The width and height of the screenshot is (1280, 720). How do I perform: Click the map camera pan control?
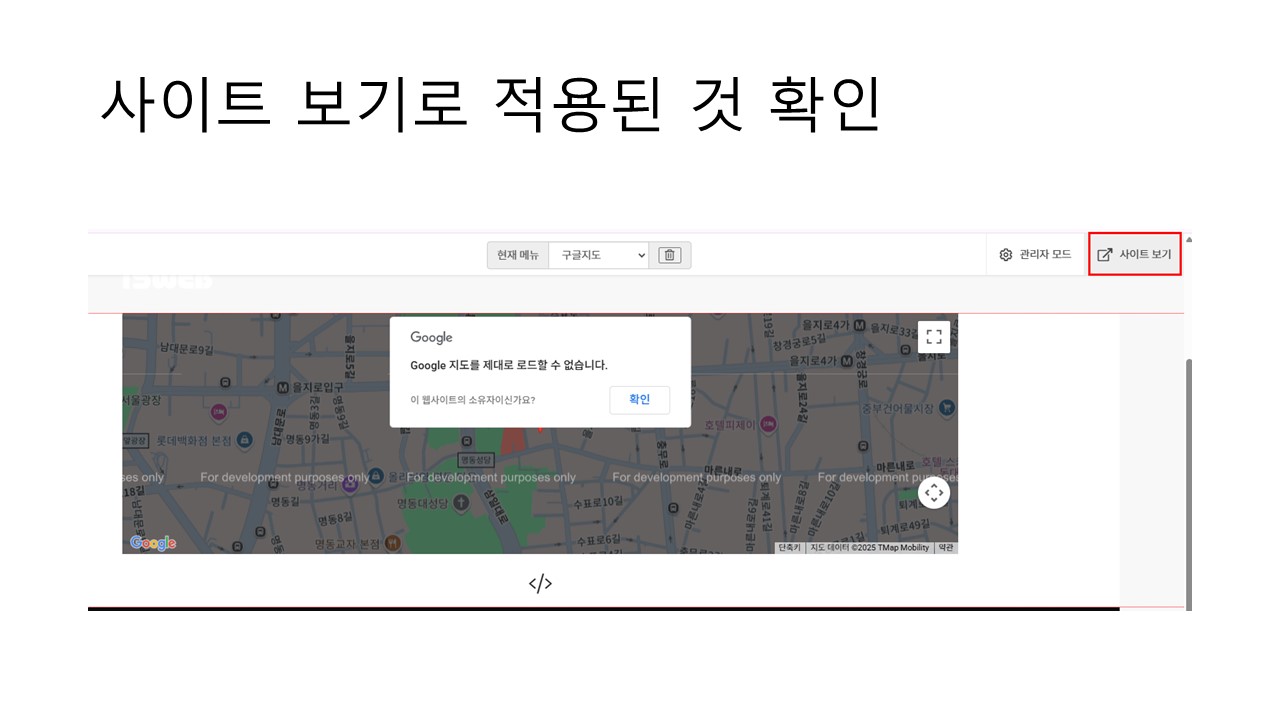click(x=934, y=492)
